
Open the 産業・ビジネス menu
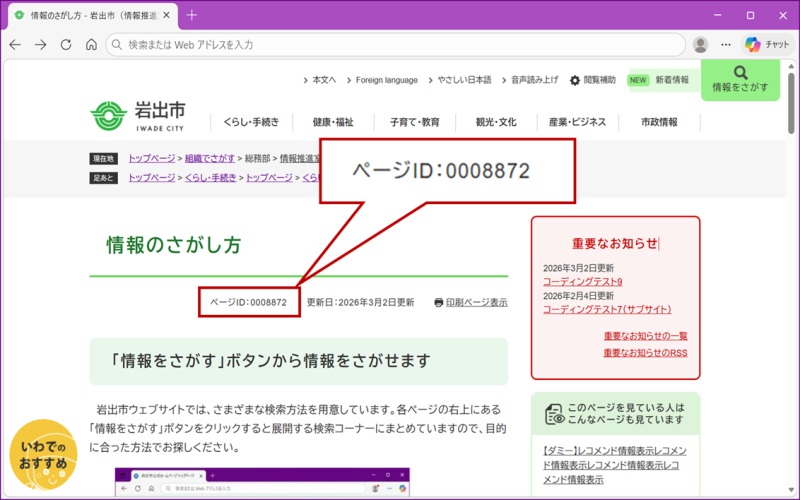(x=578, y=122)
